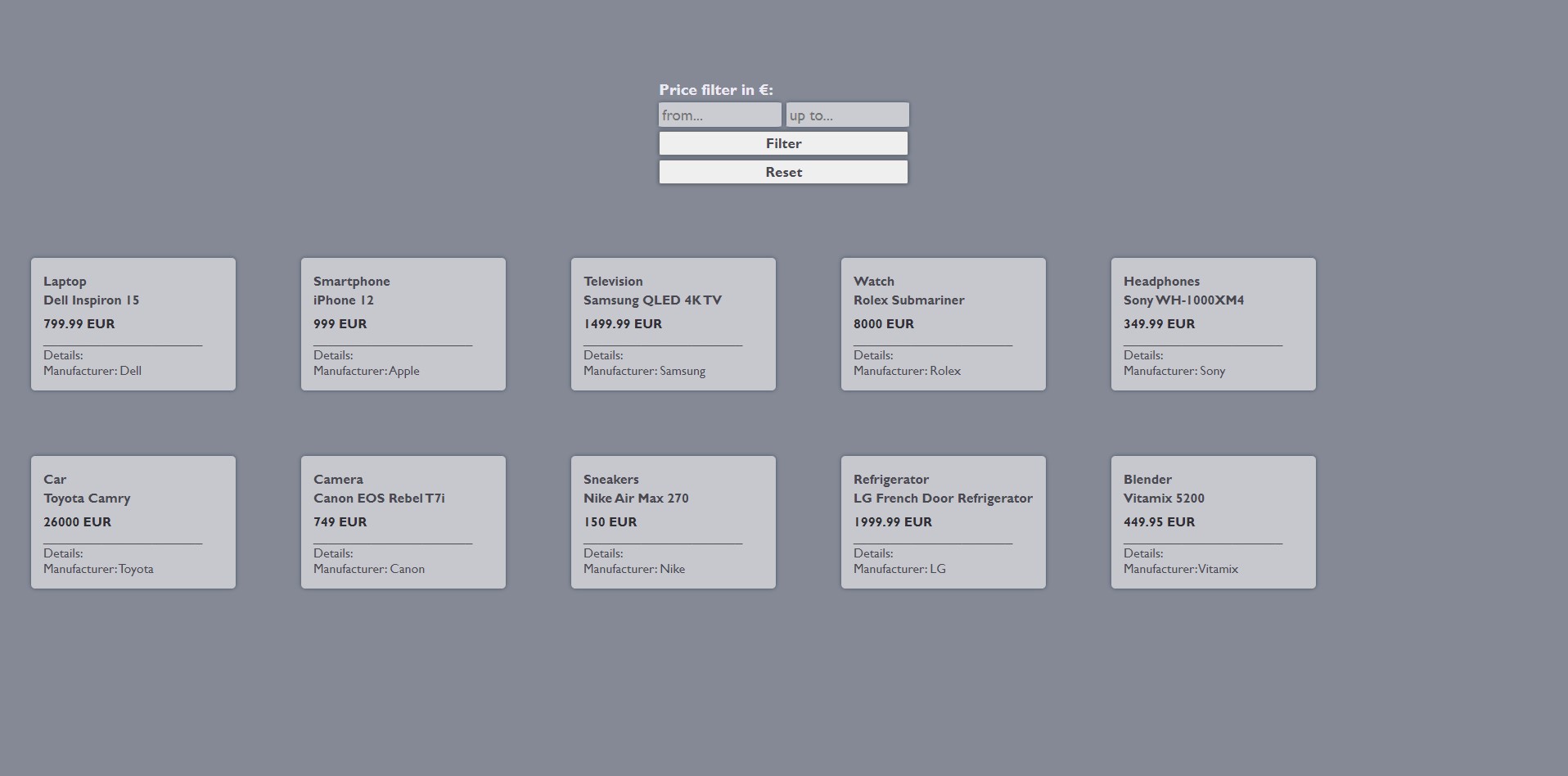Select the 349.99 EUR price
1568x776 pixels.
click(x=1160, y=324)
